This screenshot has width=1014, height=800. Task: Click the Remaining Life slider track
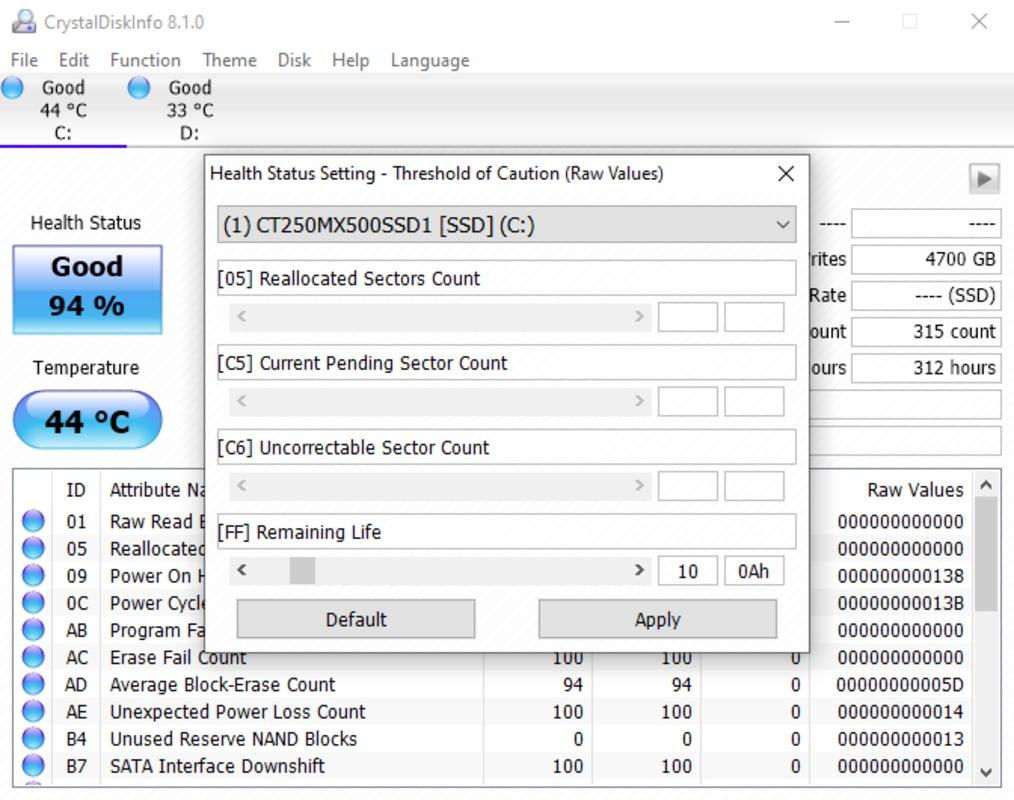tap(450, 570)
